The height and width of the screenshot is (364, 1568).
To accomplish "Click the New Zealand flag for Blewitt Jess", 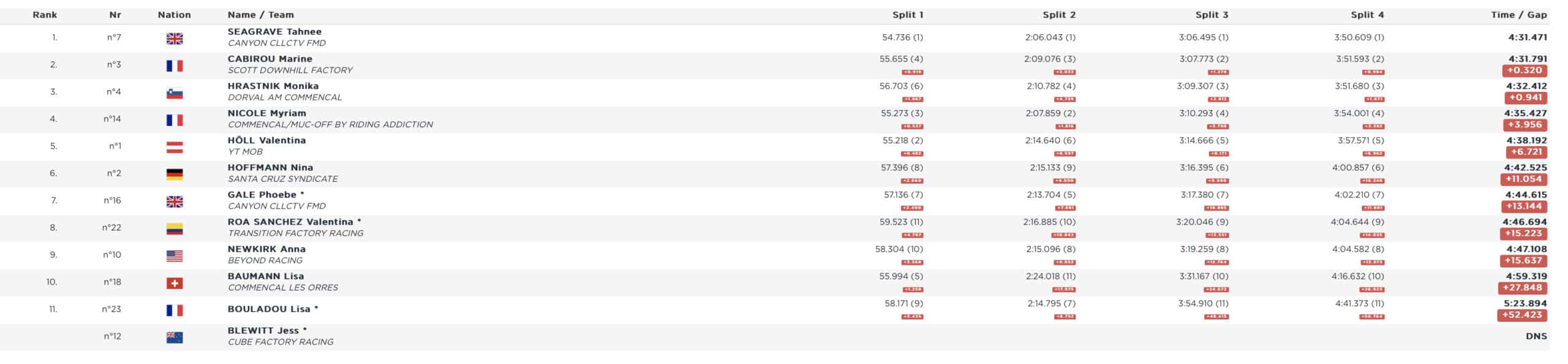I will pos(175,337).
